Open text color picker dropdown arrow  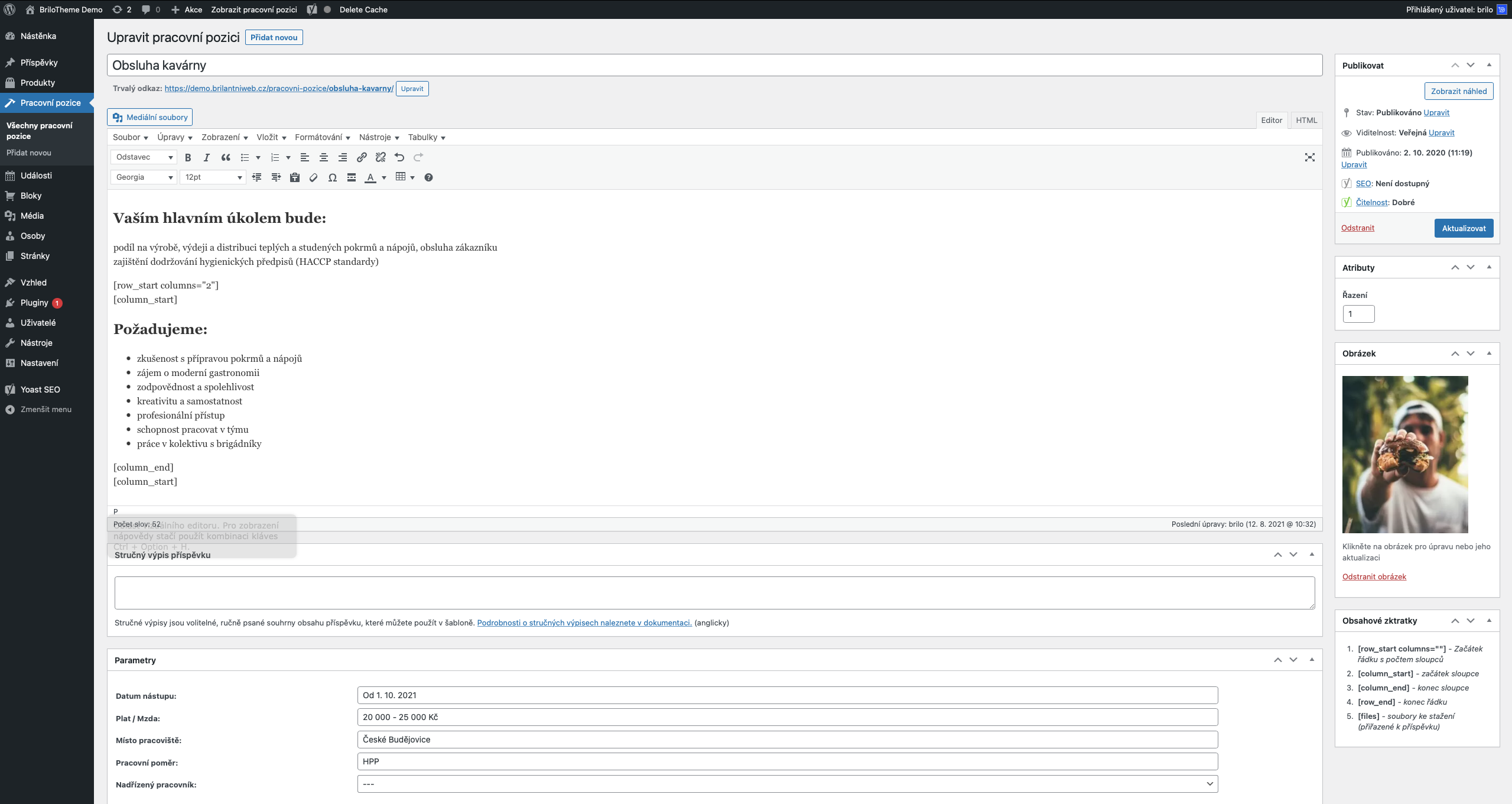(x=384, y=177)
